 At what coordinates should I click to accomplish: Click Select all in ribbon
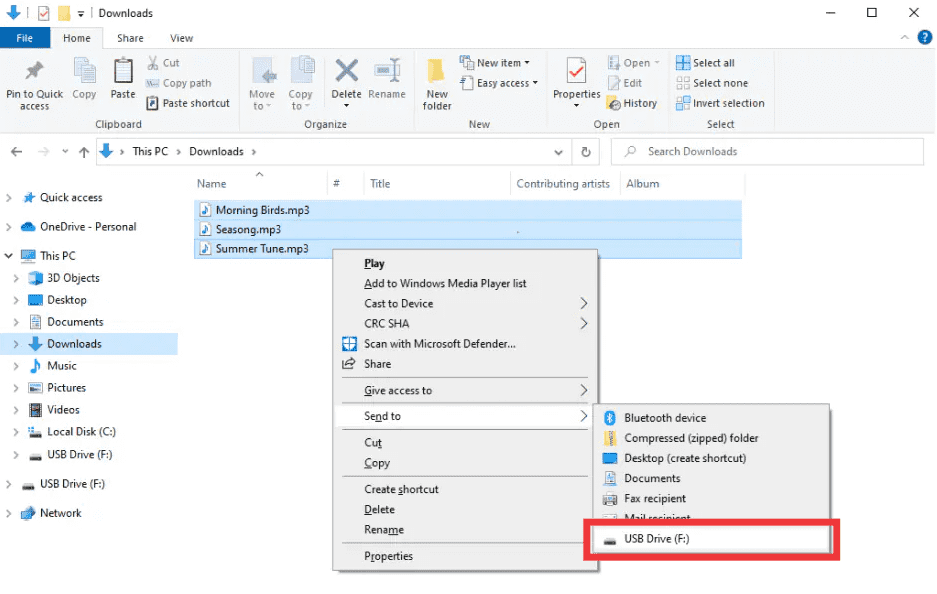(x=705, y=63)
